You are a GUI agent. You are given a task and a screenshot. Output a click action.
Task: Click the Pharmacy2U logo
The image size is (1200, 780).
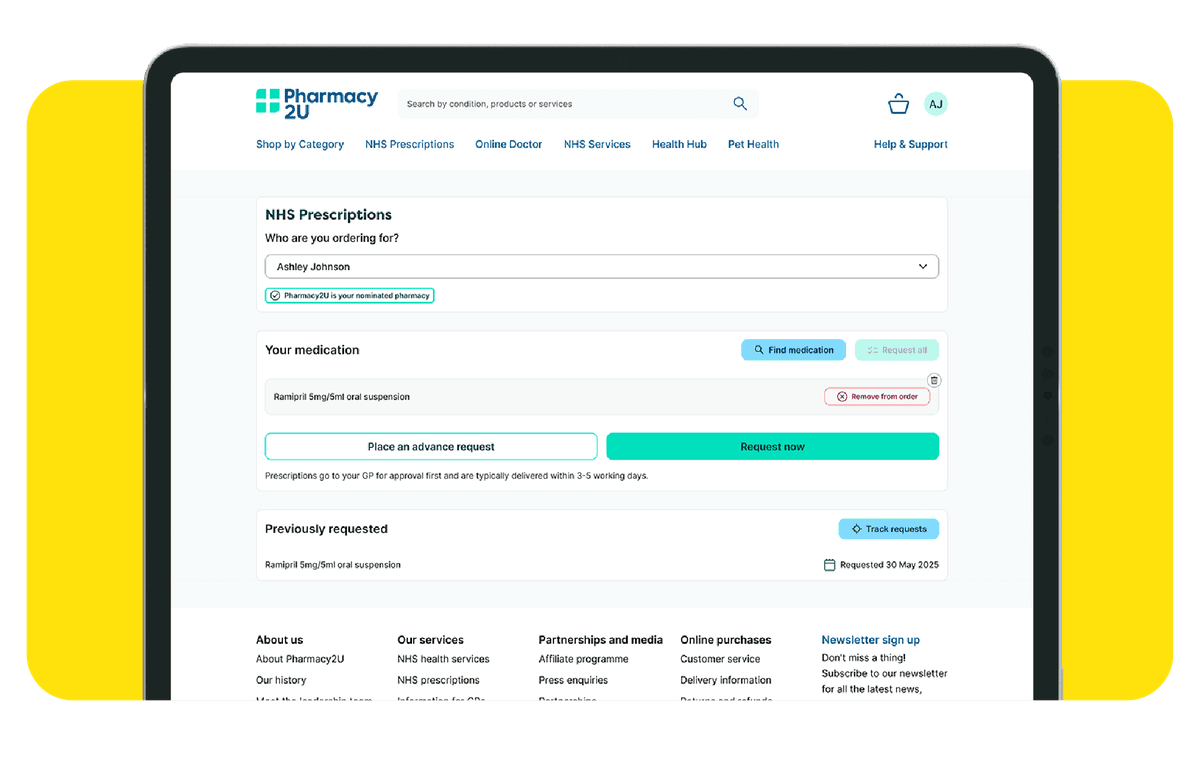[317, 103]
